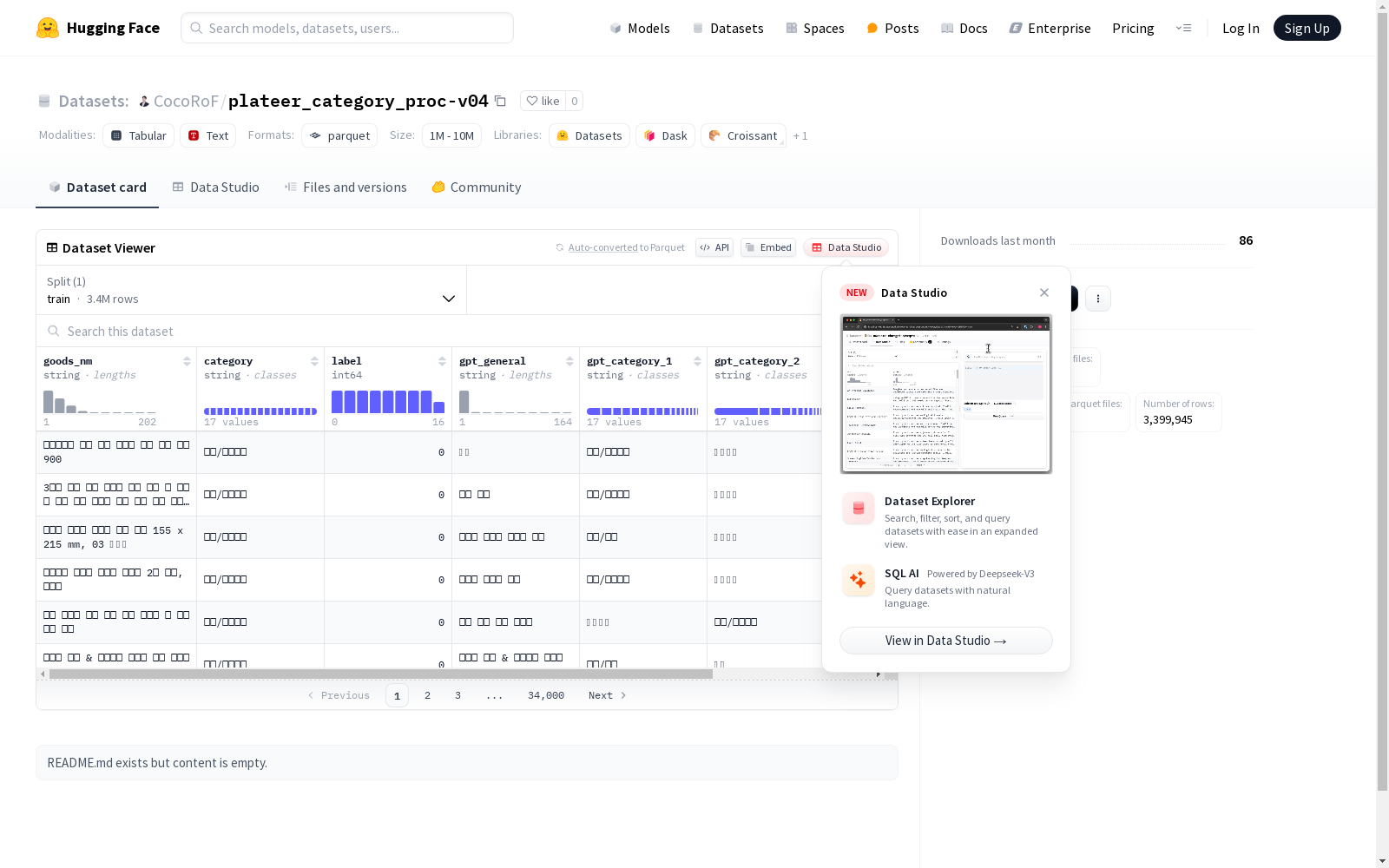Screen dimensions: 1389x868
Task: Open Docs
Action: (964, 28)
